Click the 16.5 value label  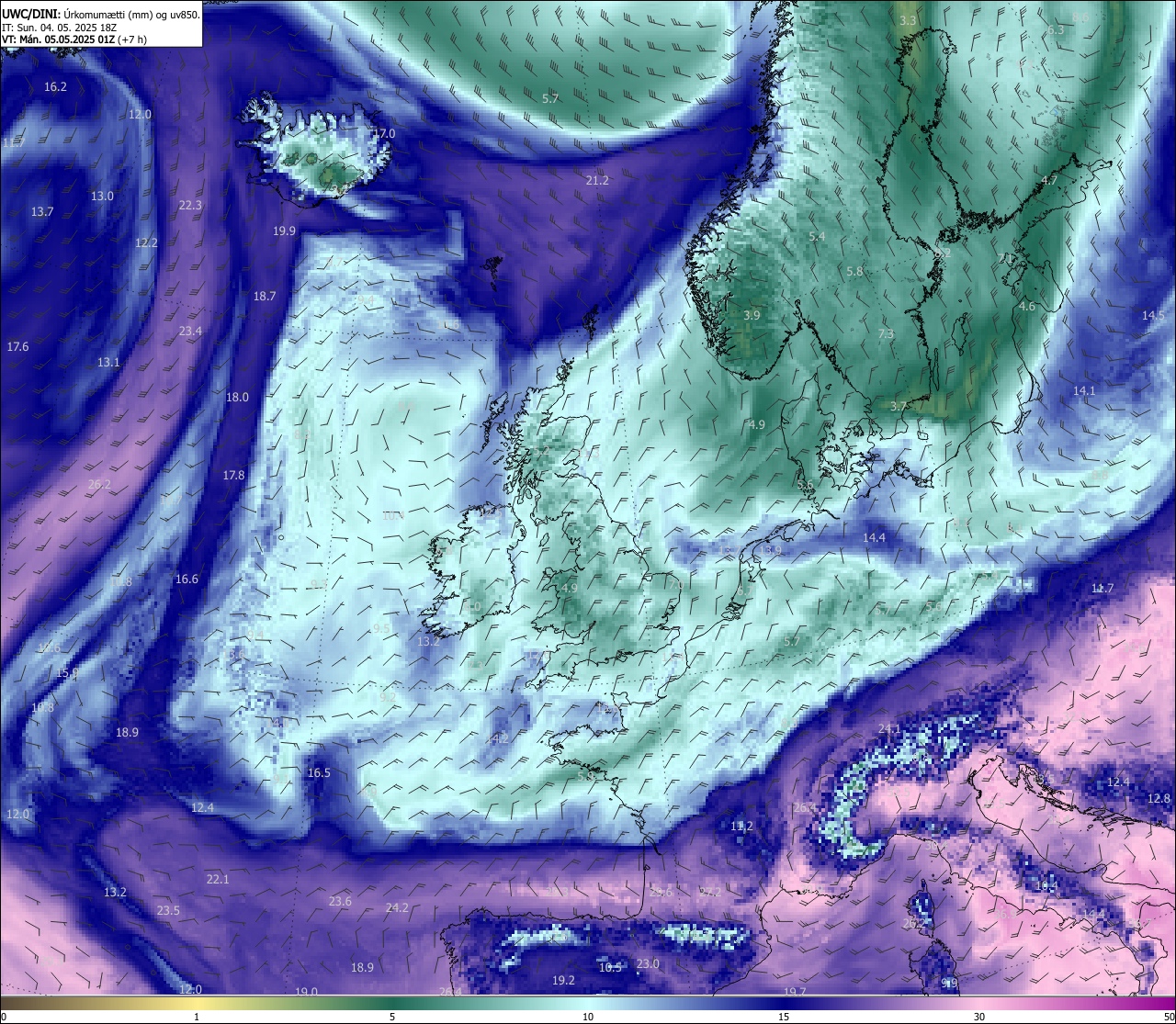tap(319, 773)
